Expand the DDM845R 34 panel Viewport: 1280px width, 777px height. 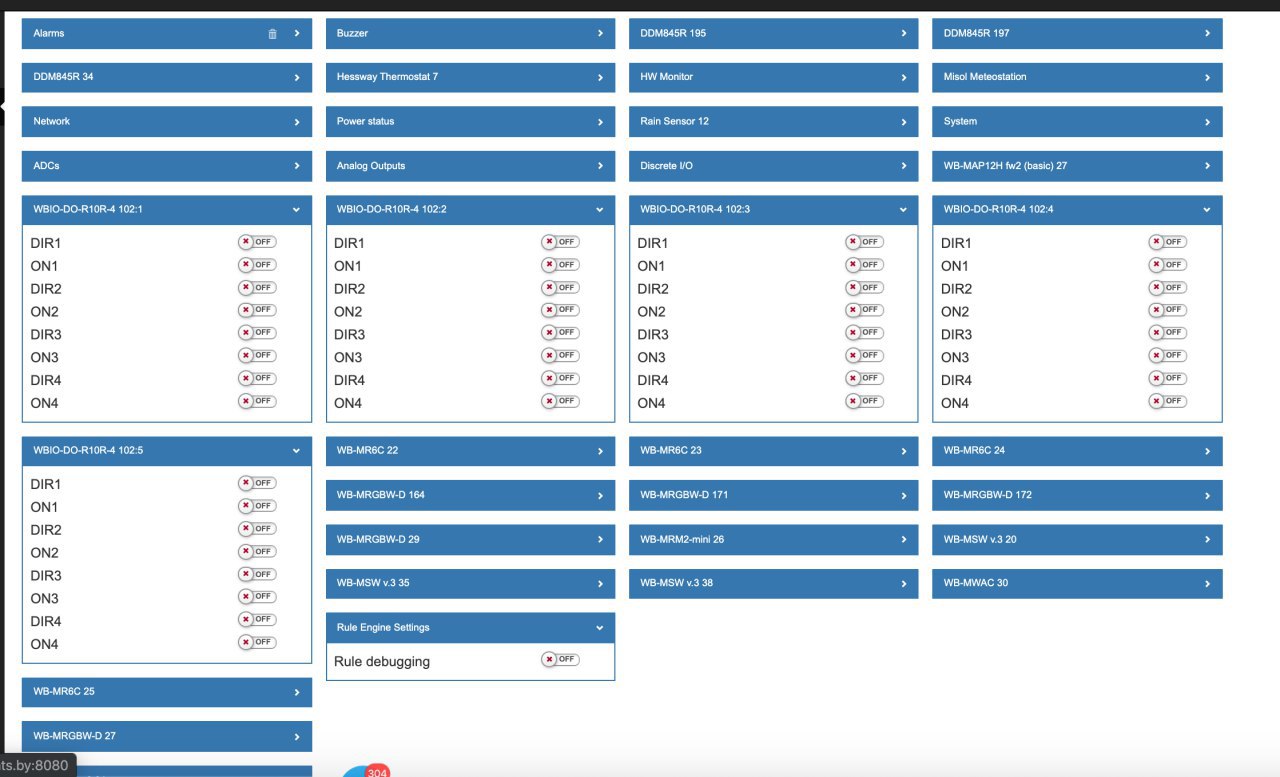point(166,77)
